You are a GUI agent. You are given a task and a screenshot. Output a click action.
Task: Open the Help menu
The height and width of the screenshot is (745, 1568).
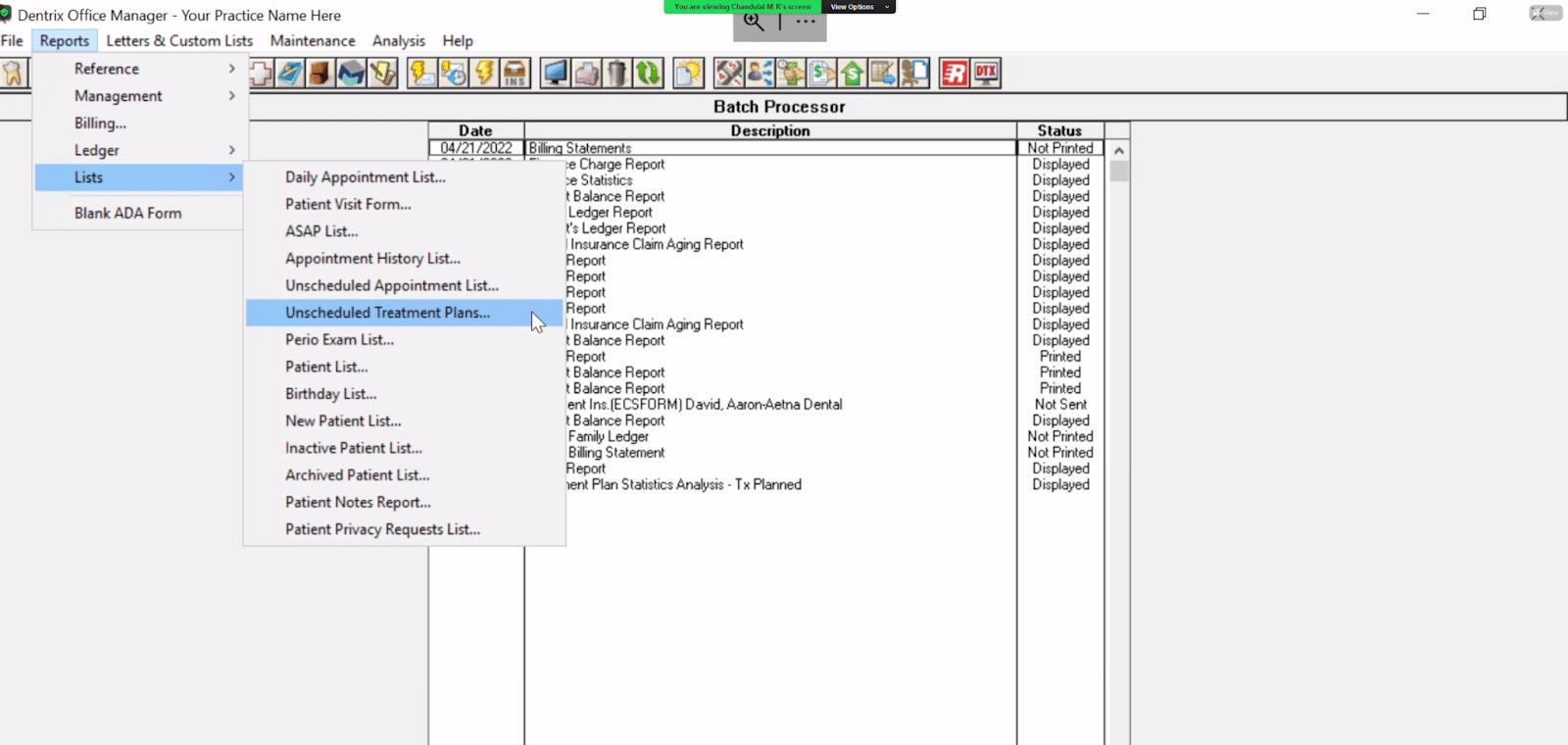(x=458, y=41)
